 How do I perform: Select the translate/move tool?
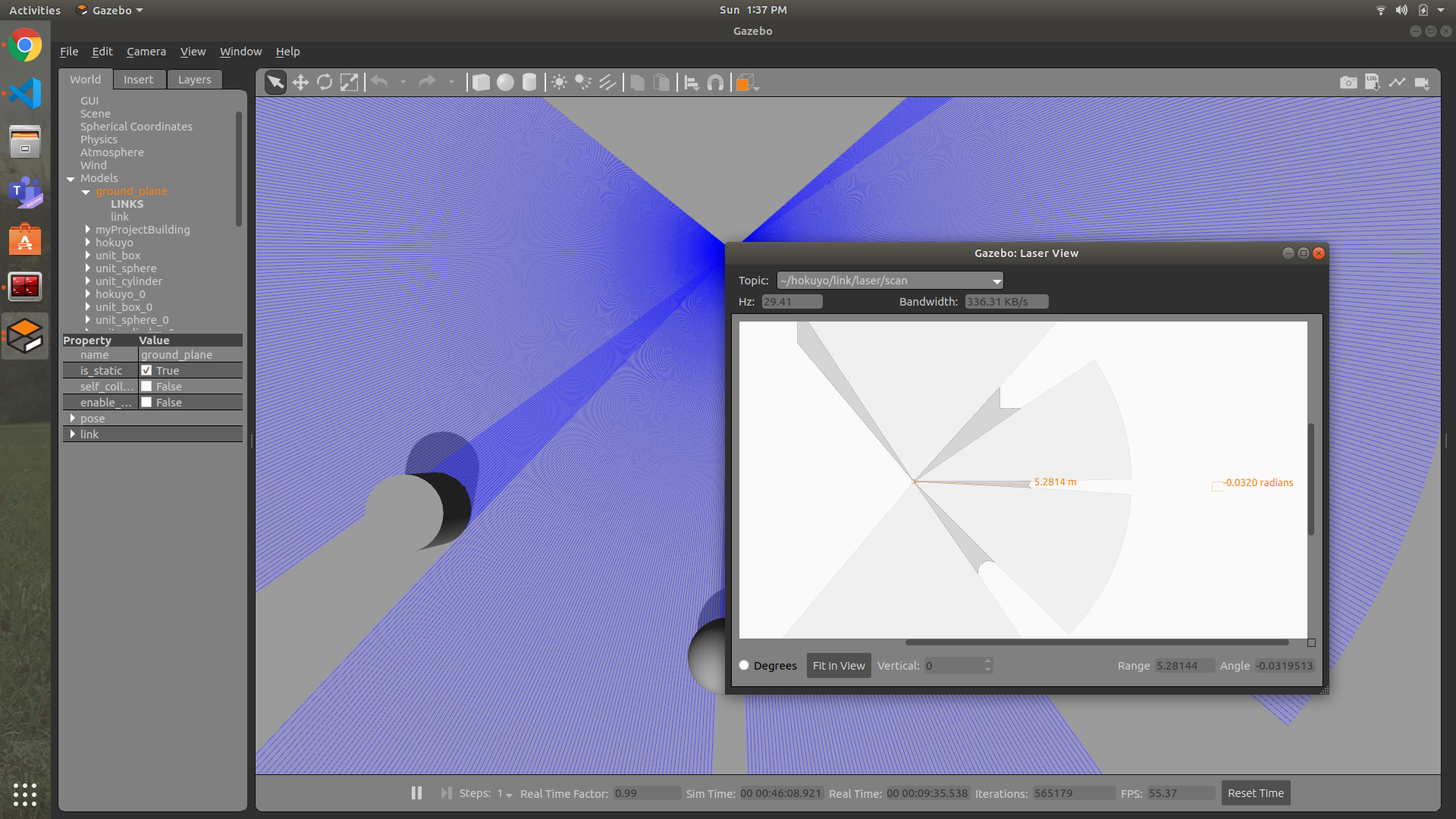click(x=299, y=82)
